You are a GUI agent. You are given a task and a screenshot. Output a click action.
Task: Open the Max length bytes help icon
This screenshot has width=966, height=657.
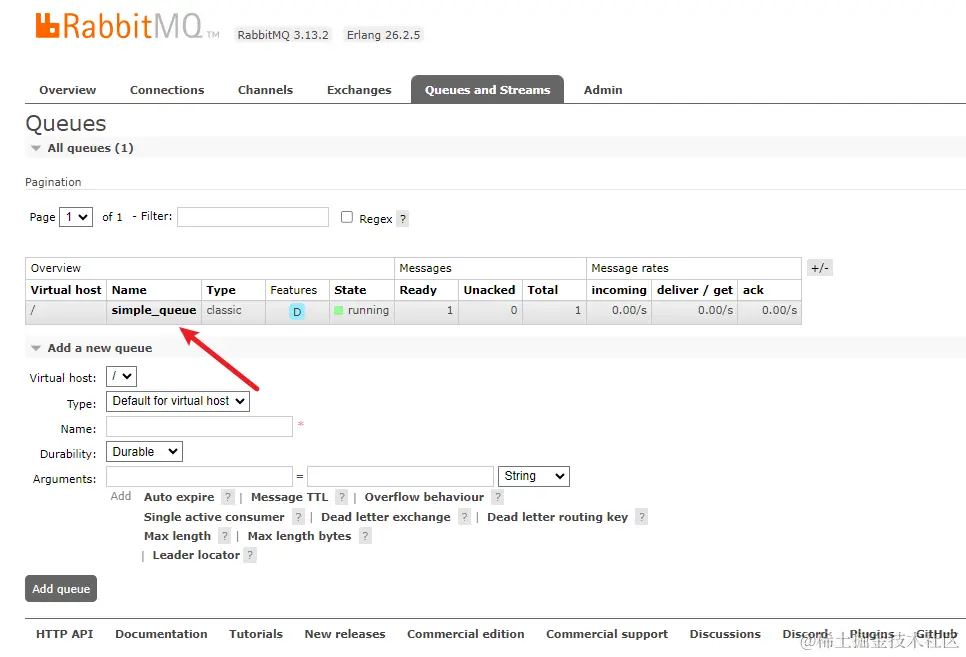click(365, 536)
